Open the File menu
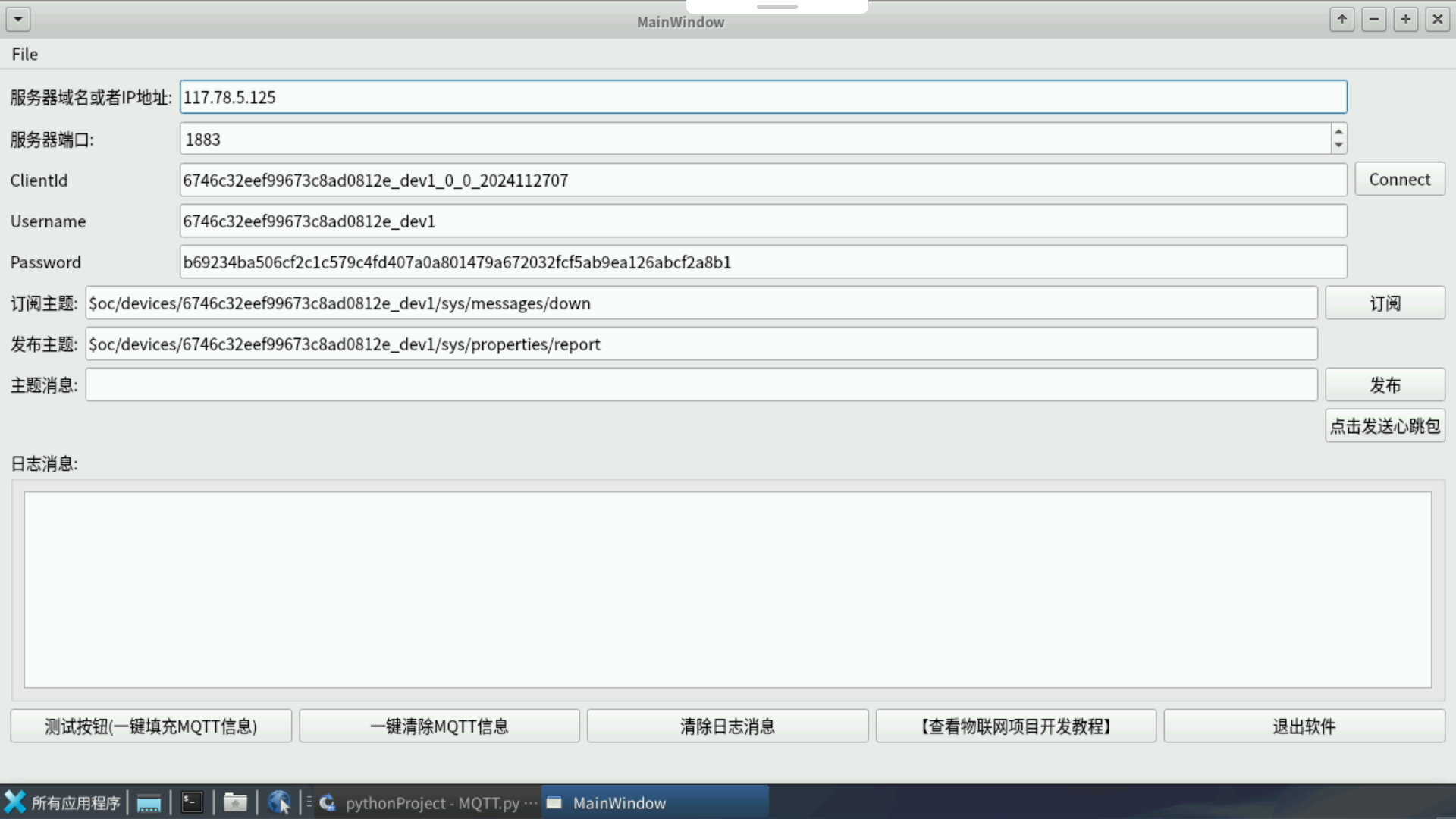 pyautogui.click(x=24, y=54)
